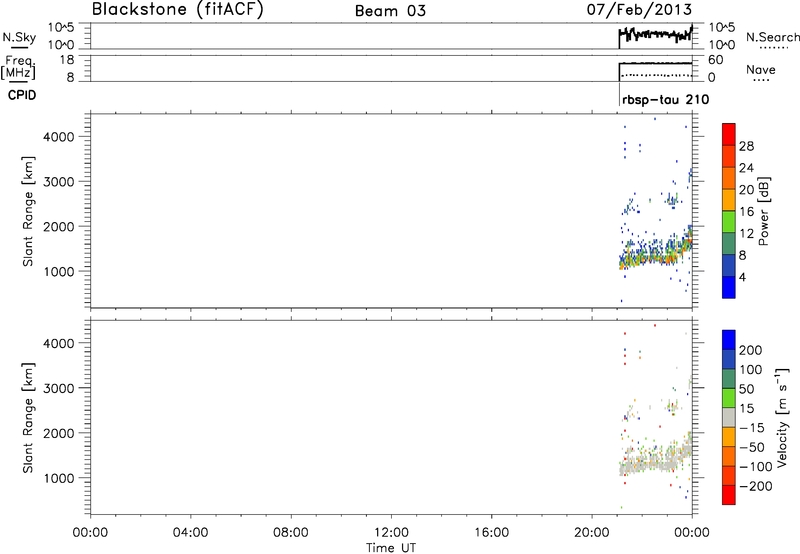Click the "24" value on Power colorbar
The image size is (800, 554).
click(x=746, y=168)
